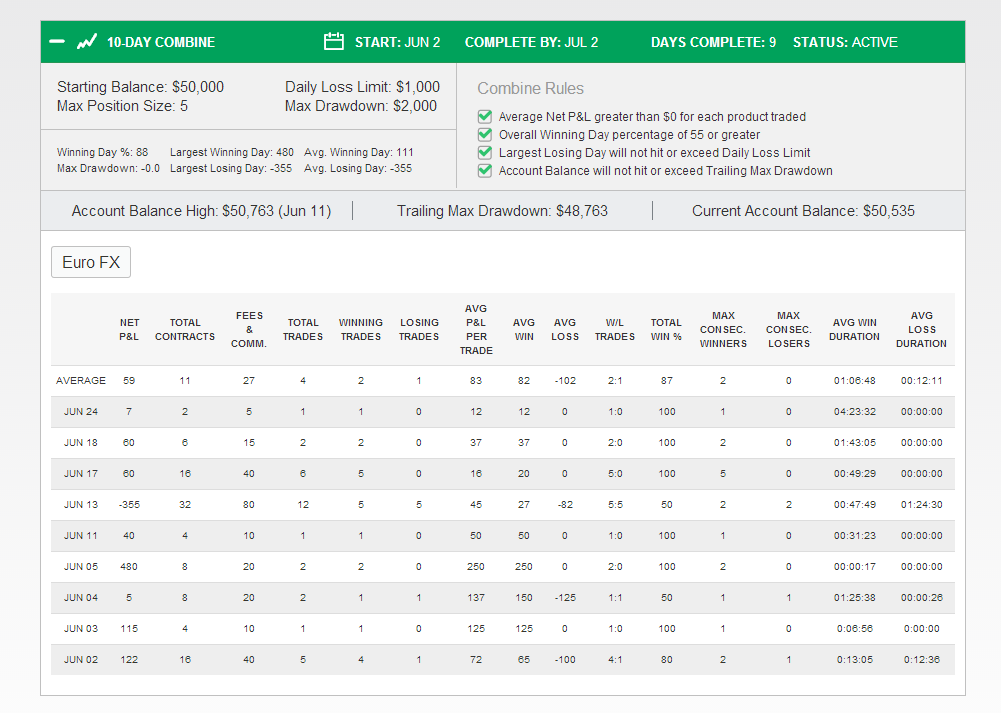Click the TOTAL WIN % column header
1001x713 pixels.
[666, 329]
